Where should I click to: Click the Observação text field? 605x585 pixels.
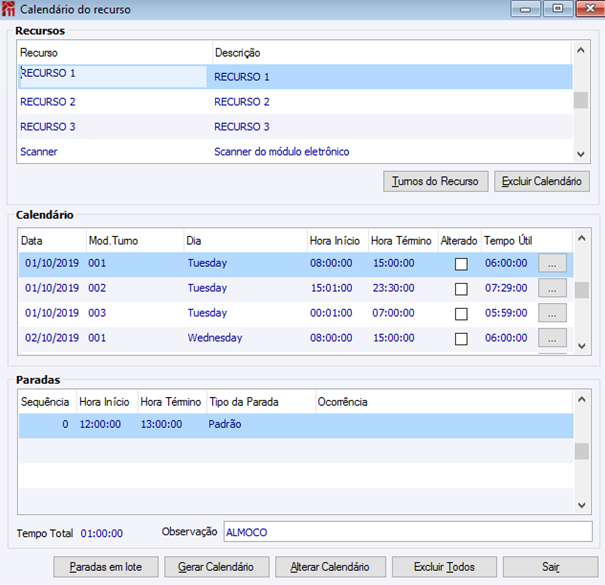[x=408, y=532]
